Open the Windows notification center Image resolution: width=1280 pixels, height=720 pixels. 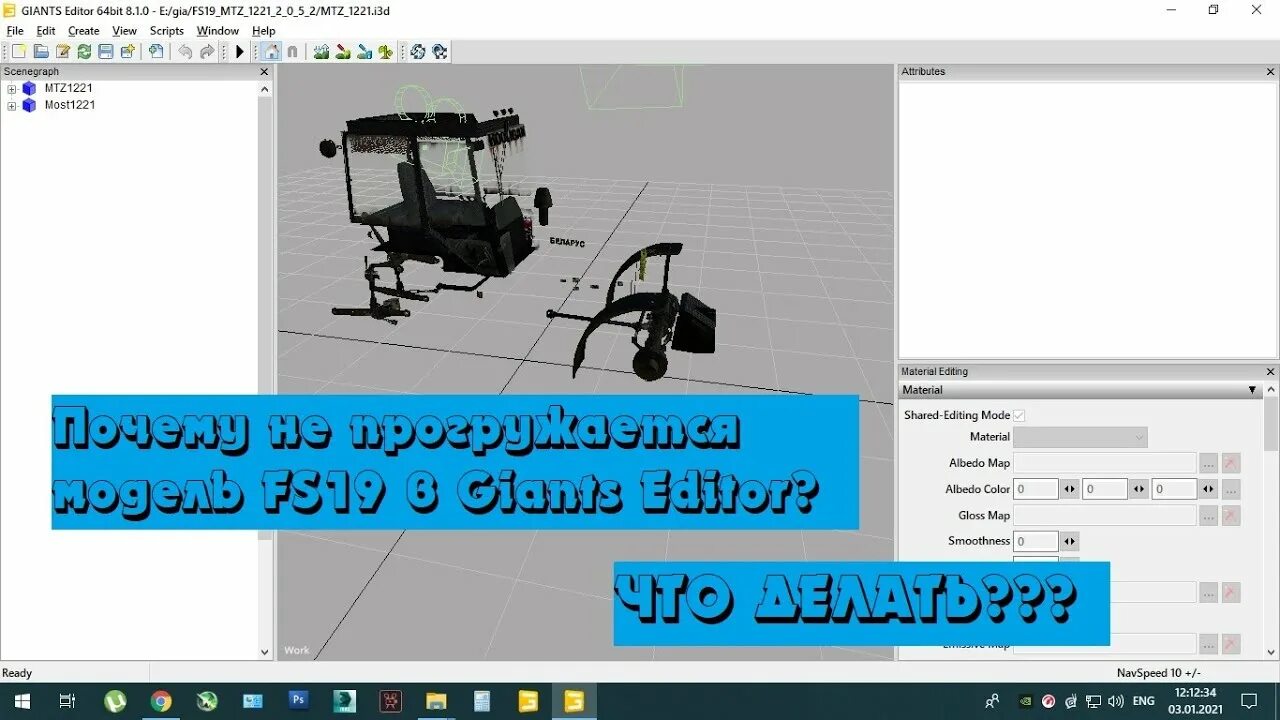1248,701
